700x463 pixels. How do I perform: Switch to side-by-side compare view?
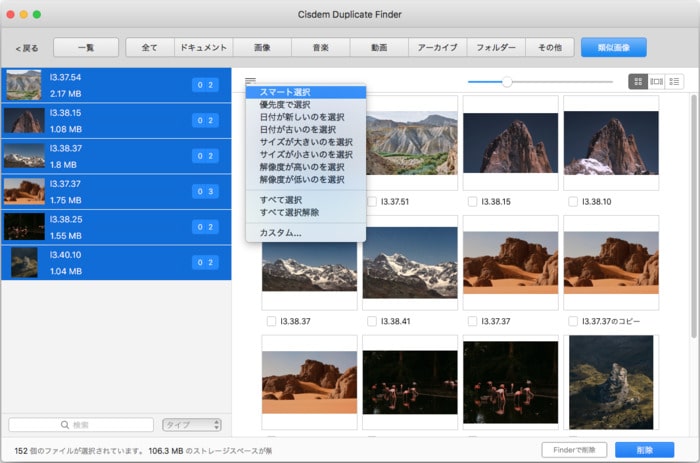coord(656,82)
